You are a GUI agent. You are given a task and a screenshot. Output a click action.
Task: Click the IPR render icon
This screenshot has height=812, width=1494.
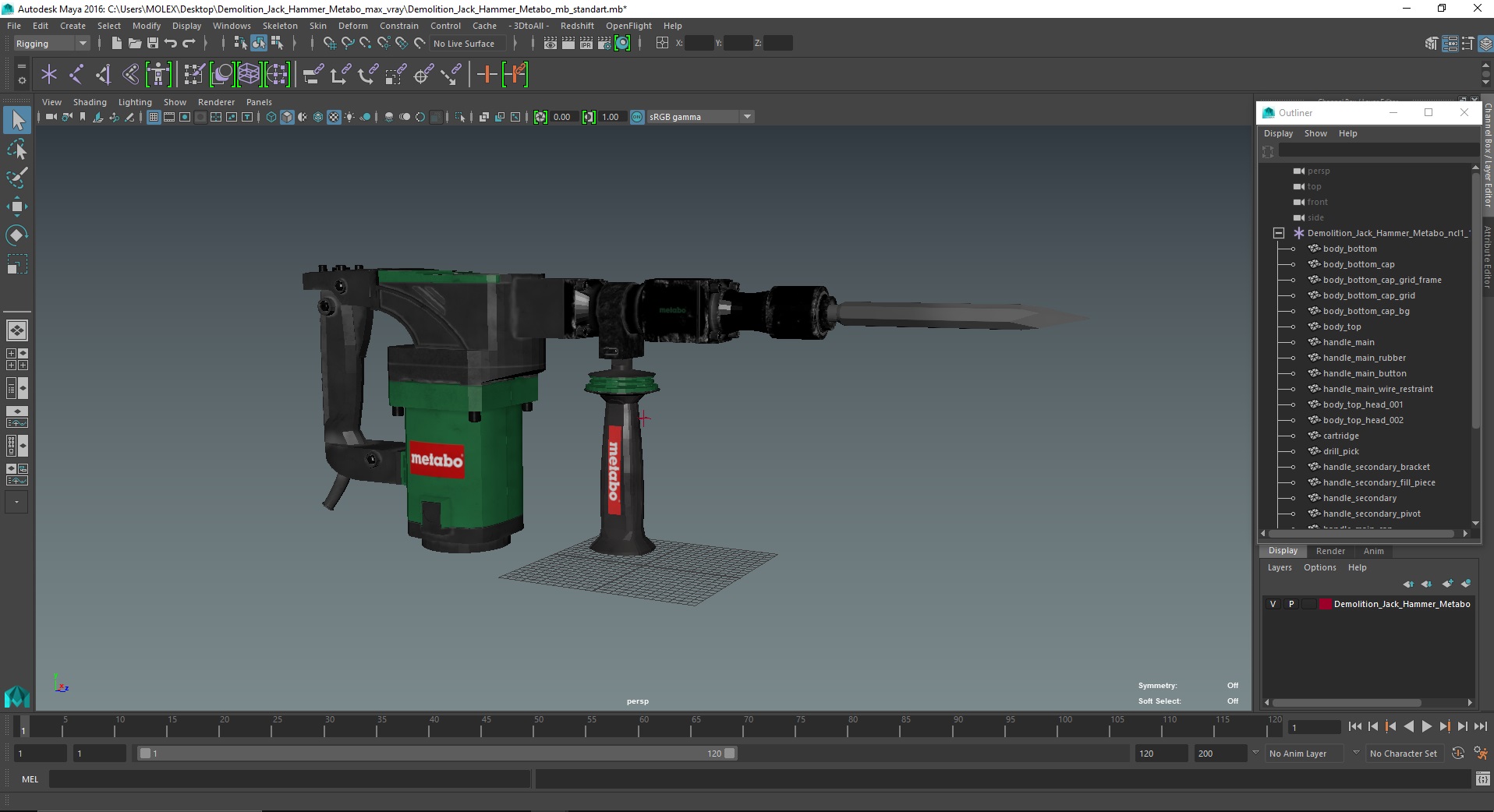[x=586, y=44]
